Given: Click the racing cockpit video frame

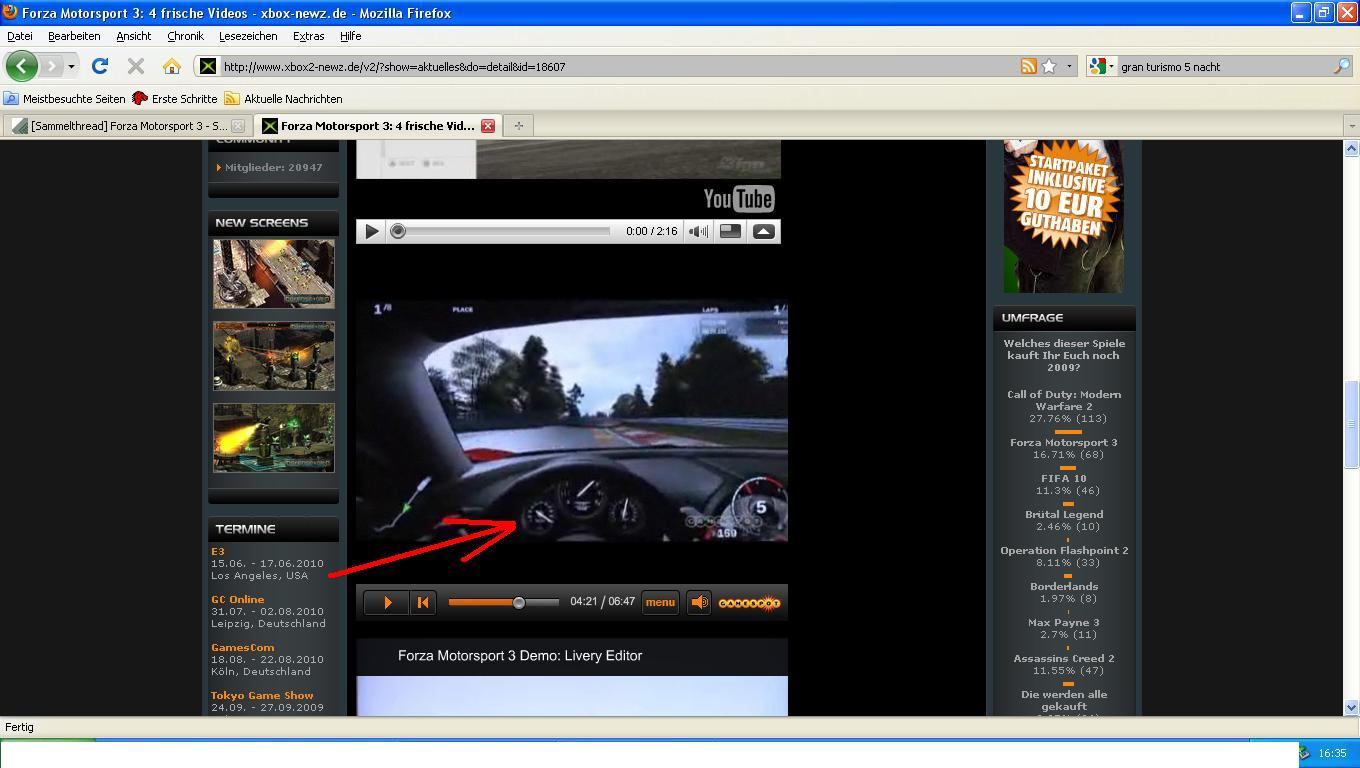Looking at the screenshot, I should coord(572,421).
